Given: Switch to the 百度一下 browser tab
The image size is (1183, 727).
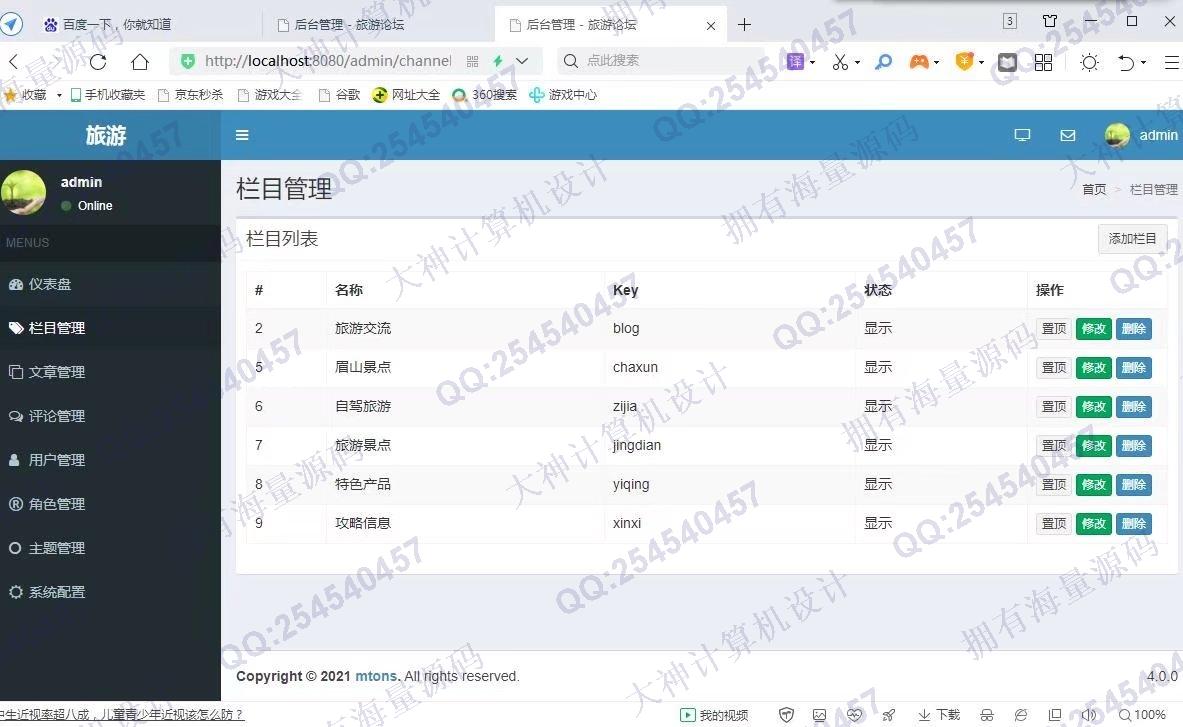Looking at the screenshot, I should (x=117, y=25).
